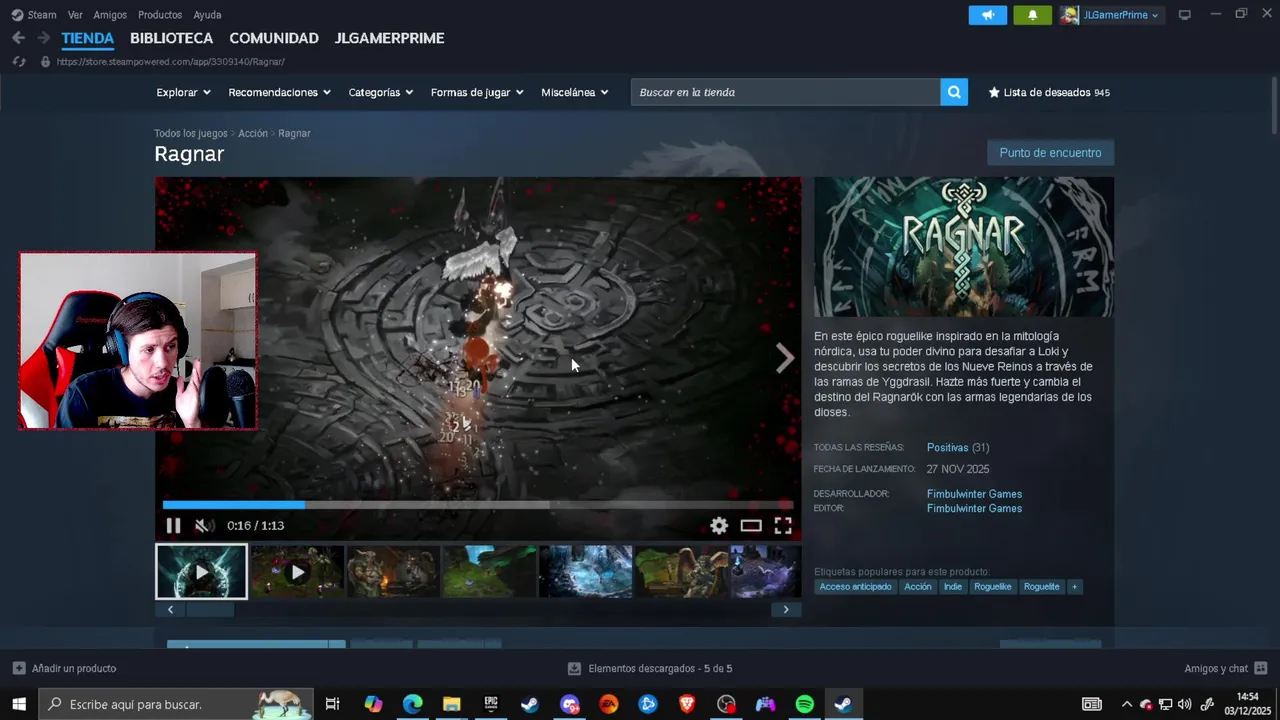Open editor Fimbulwinter Games link
Image resolution: width=1280 pixels, height=720 pixels.
(x=974, y=508)
